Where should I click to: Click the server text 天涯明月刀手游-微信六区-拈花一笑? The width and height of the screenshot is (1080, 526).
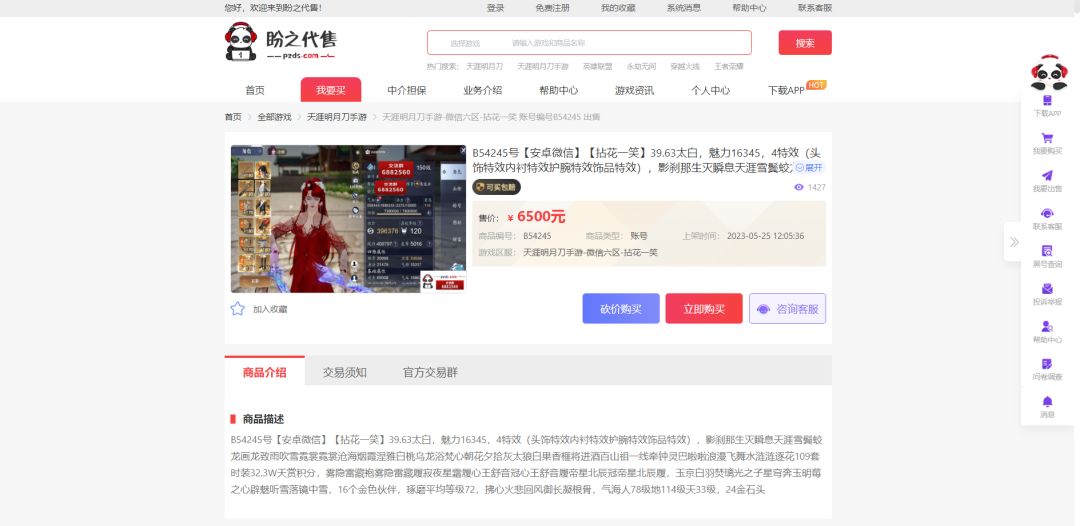pyautogui.click(x=590, y=253)
